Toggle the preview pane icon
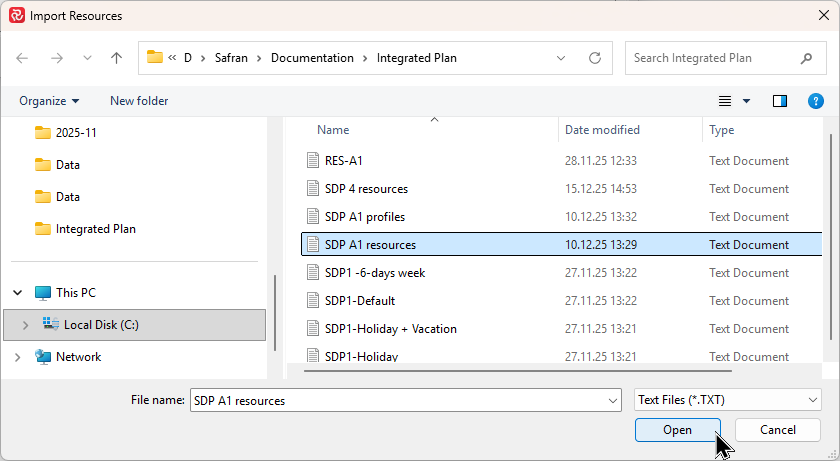Image resolution: width=840 pixels, height=461 pixels. pyautogui.click(x=780, y=101)
